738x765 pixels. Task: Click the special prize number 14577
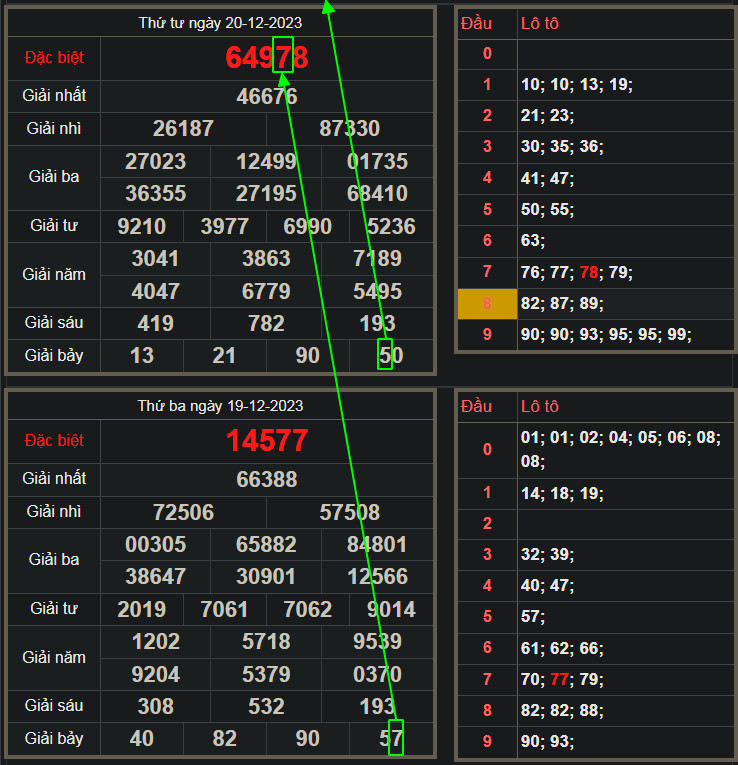[266, 441]
